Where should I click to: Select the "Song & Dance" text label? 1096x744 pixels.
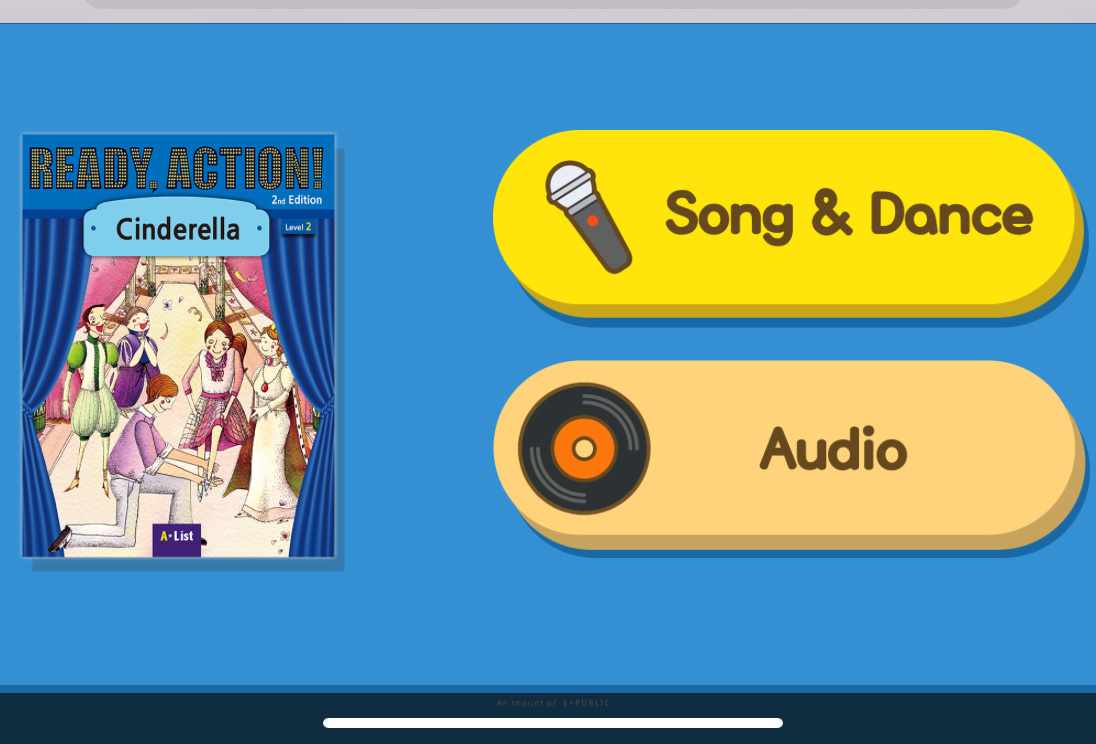[x=849, y=216]
